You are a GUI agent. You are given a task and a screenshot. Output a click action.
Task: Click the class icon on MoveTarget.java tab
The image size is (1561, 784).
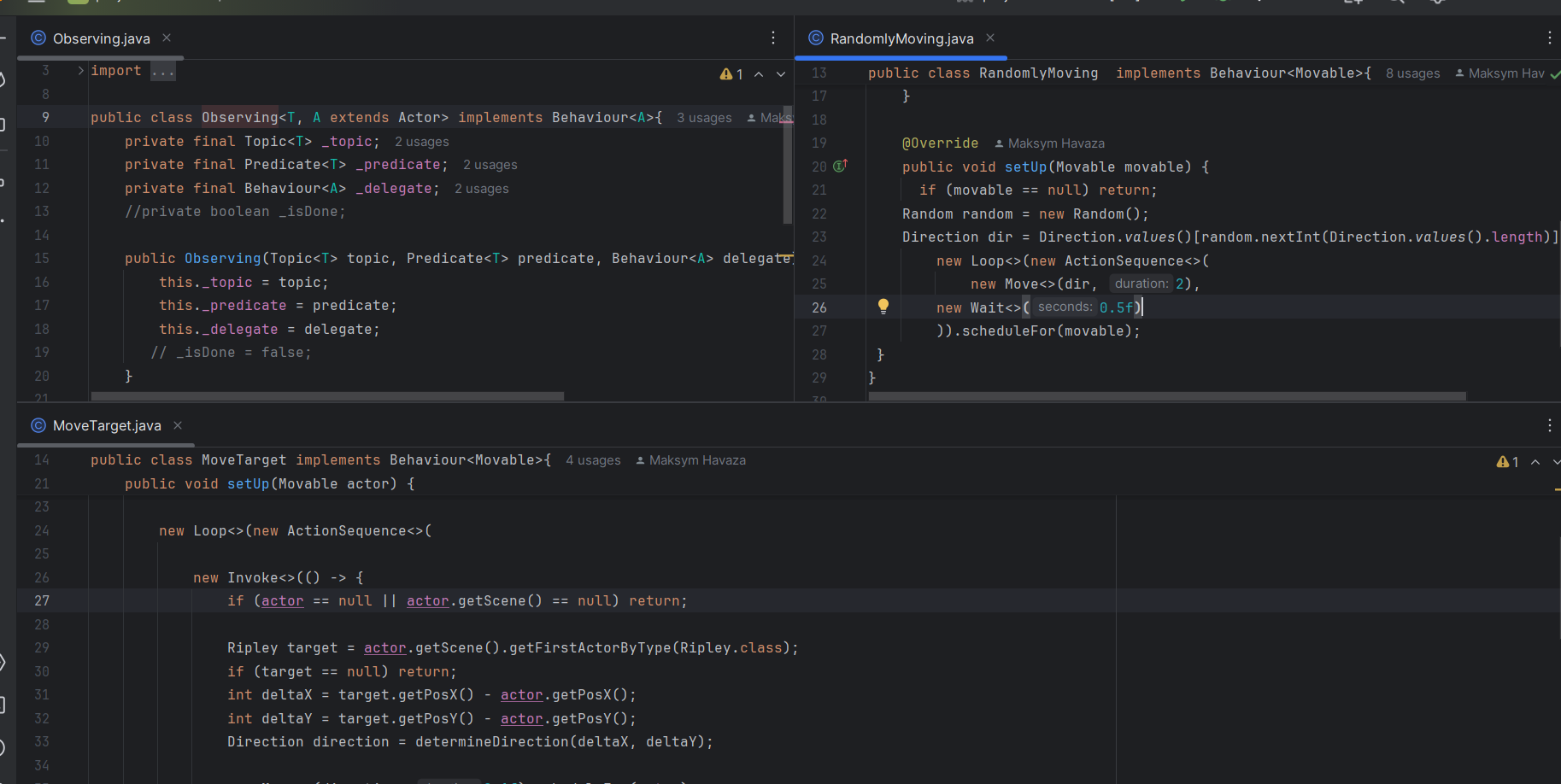pyautogui.click(x=38, y=425)
